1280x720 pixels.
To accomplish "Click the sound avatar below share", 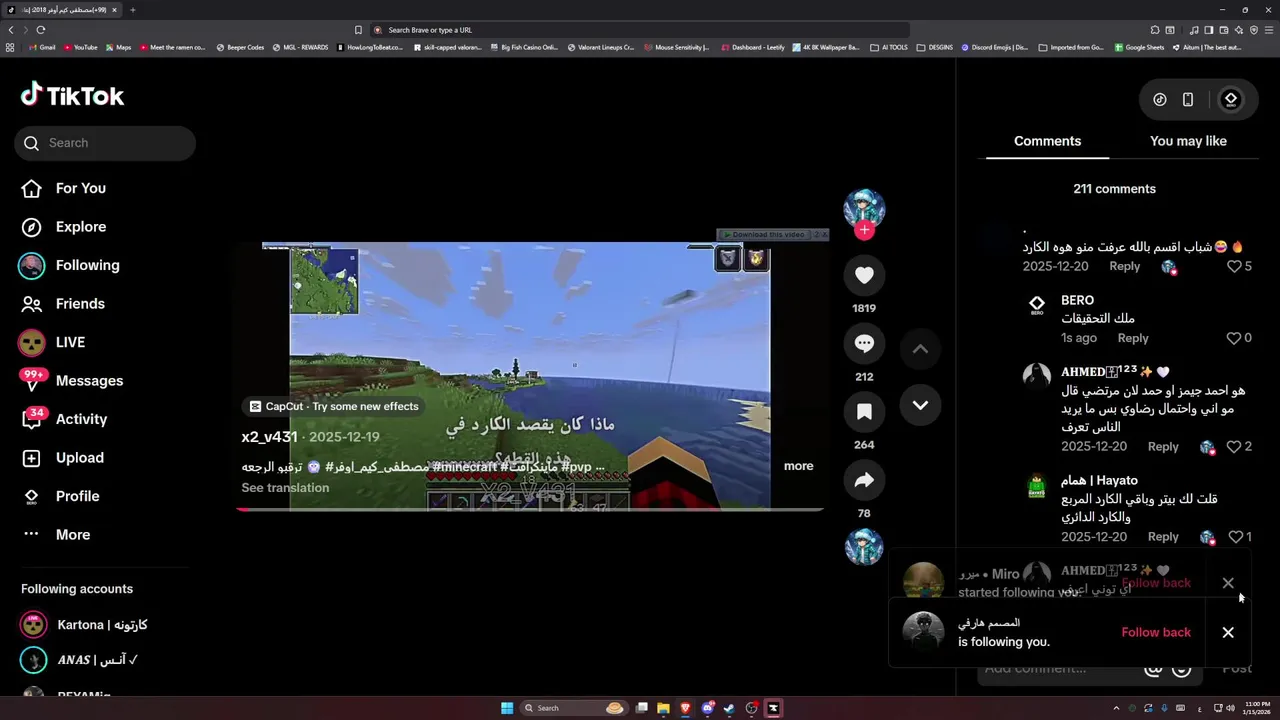I will point(864,546).
